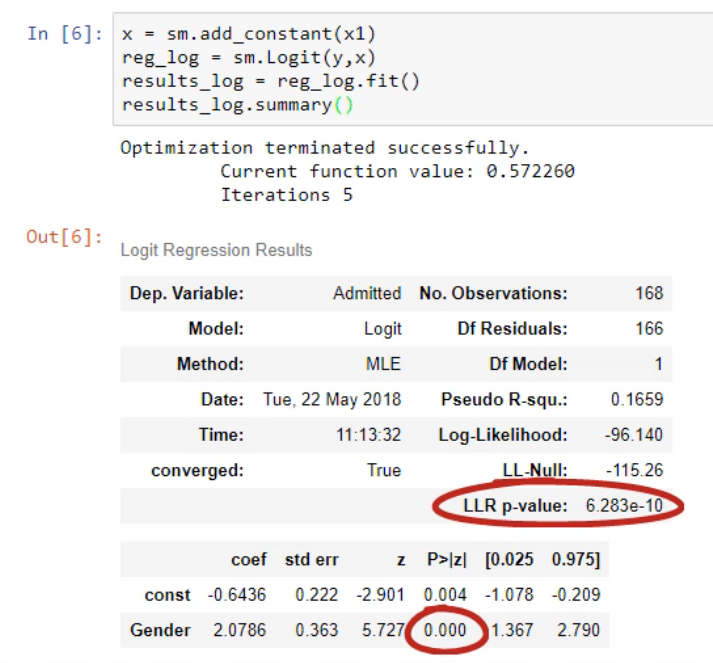The height and width of the screenshot is (663, 713).
Task: Click the converged value True
Action: (x=383, y=470)
